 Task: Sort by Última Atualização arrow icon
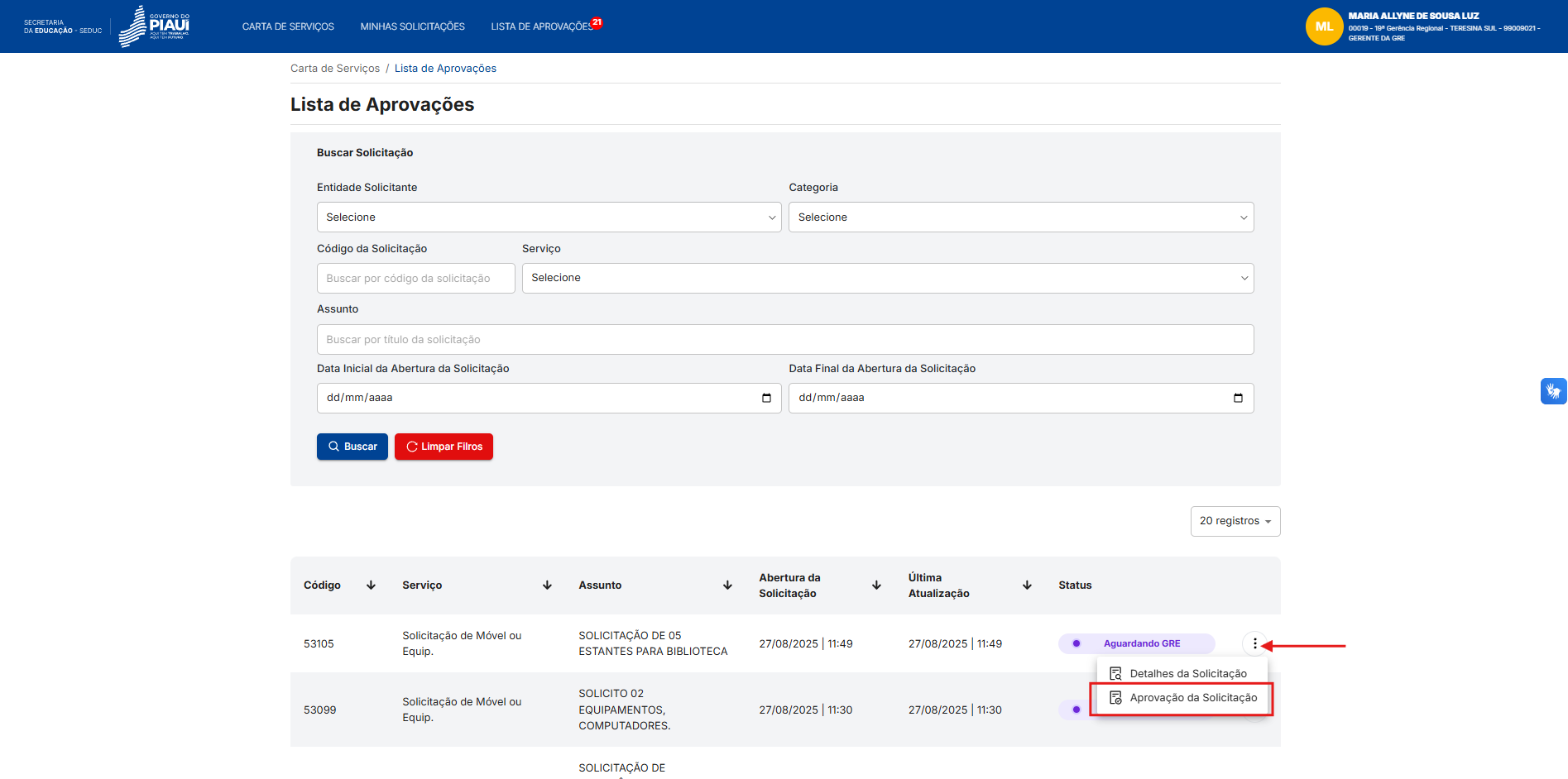pos(1027,585)
